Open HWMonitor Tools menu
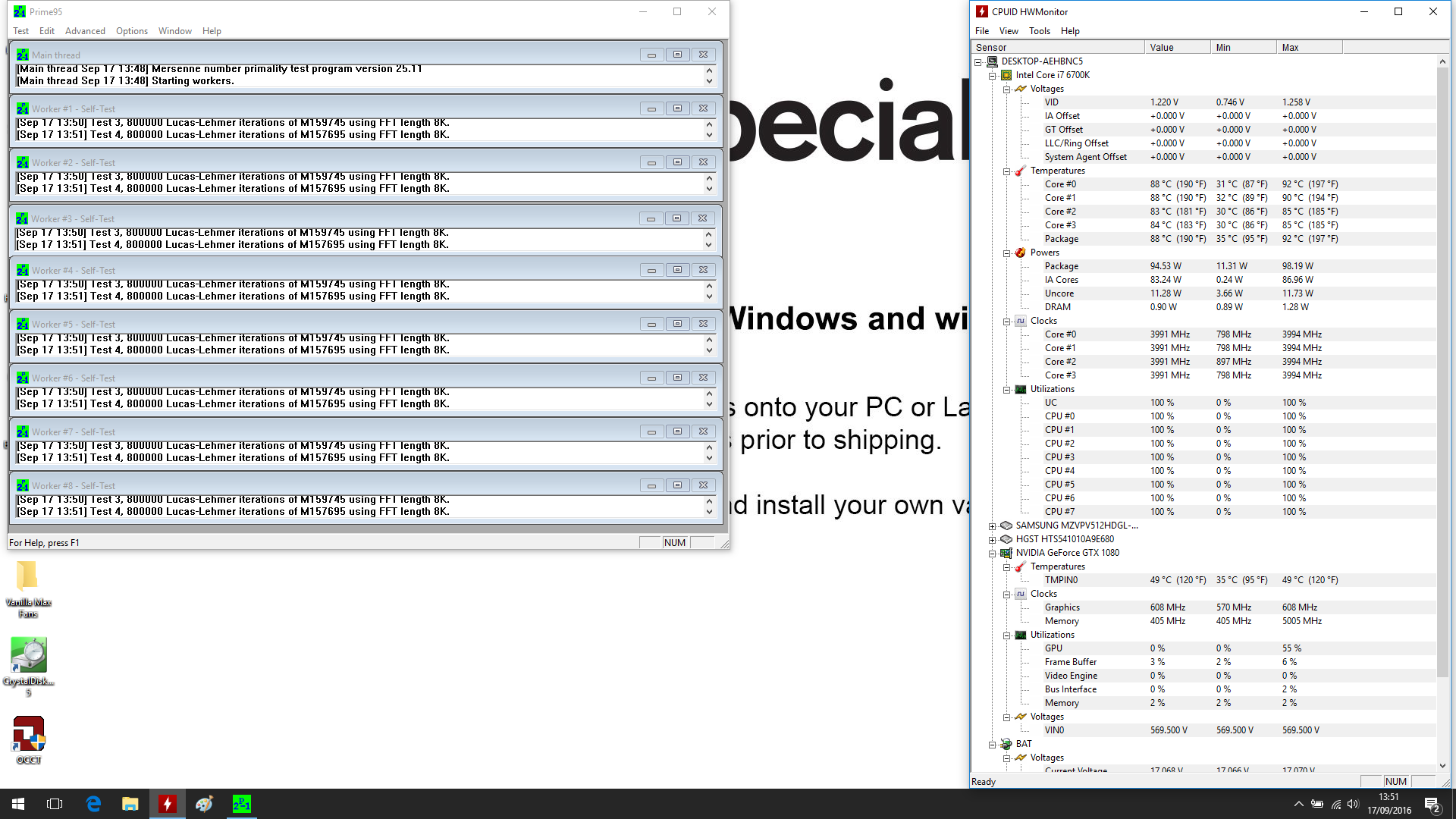The height and width of the screenshot is (819, 1456). (x=1040, y=31)
